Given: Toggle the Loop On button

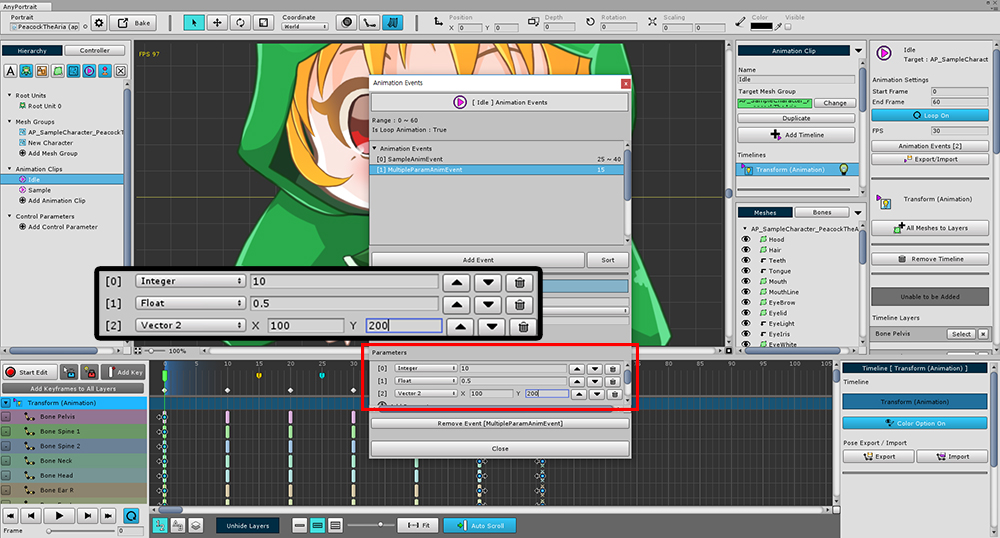Looking at the screenshot, I should [x=930, y=115].
